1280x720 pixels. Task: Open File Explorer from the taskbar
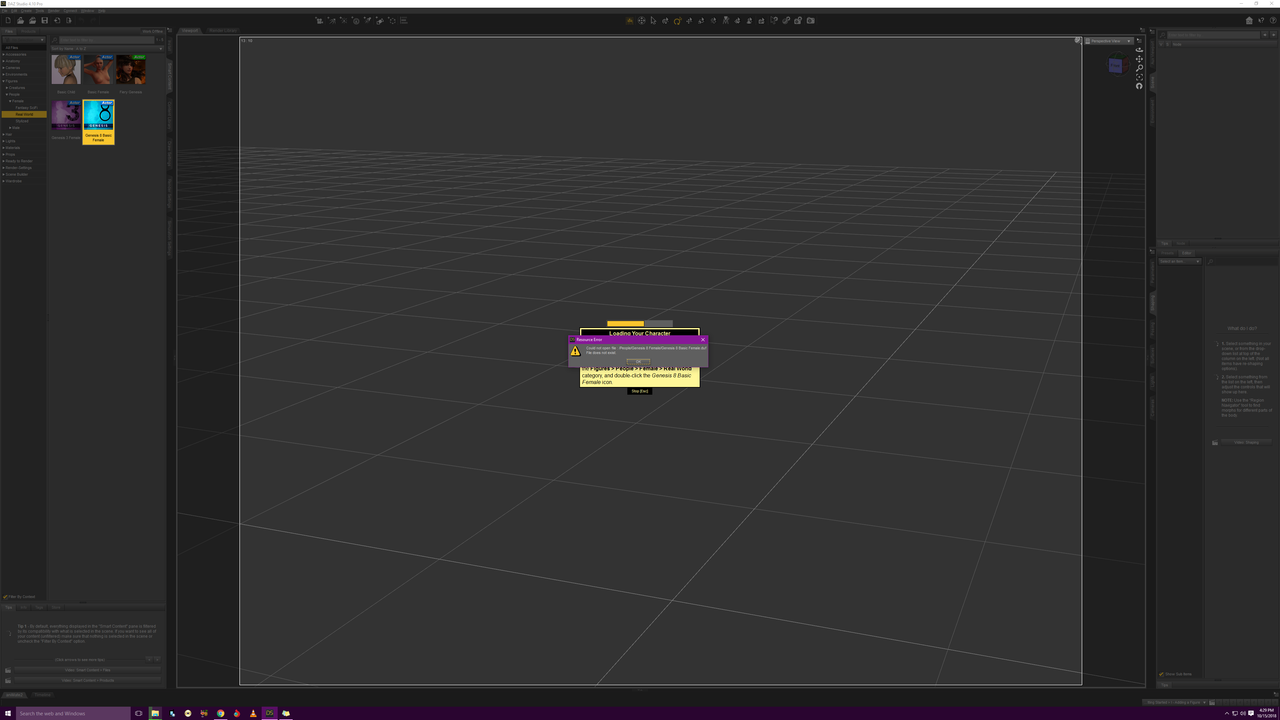155,713
